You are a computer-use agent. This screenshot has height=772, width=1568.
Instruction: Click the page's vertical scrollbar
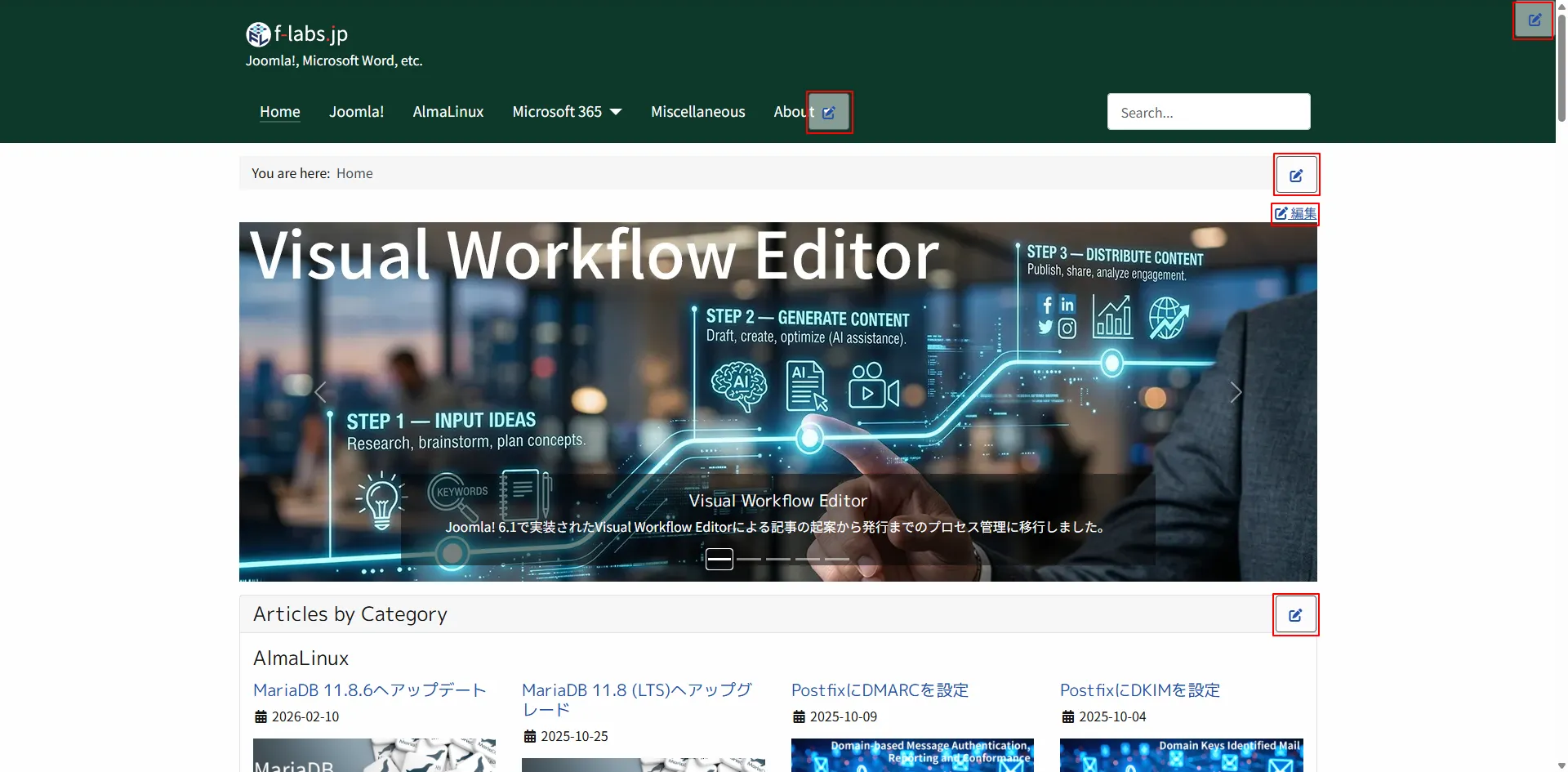[1561, 327]
